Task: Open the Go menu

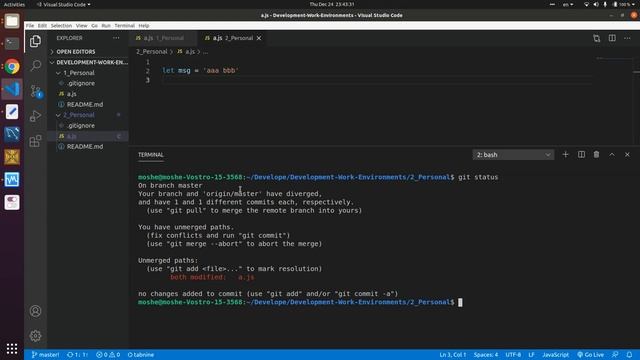Action: tap(94, 25)
